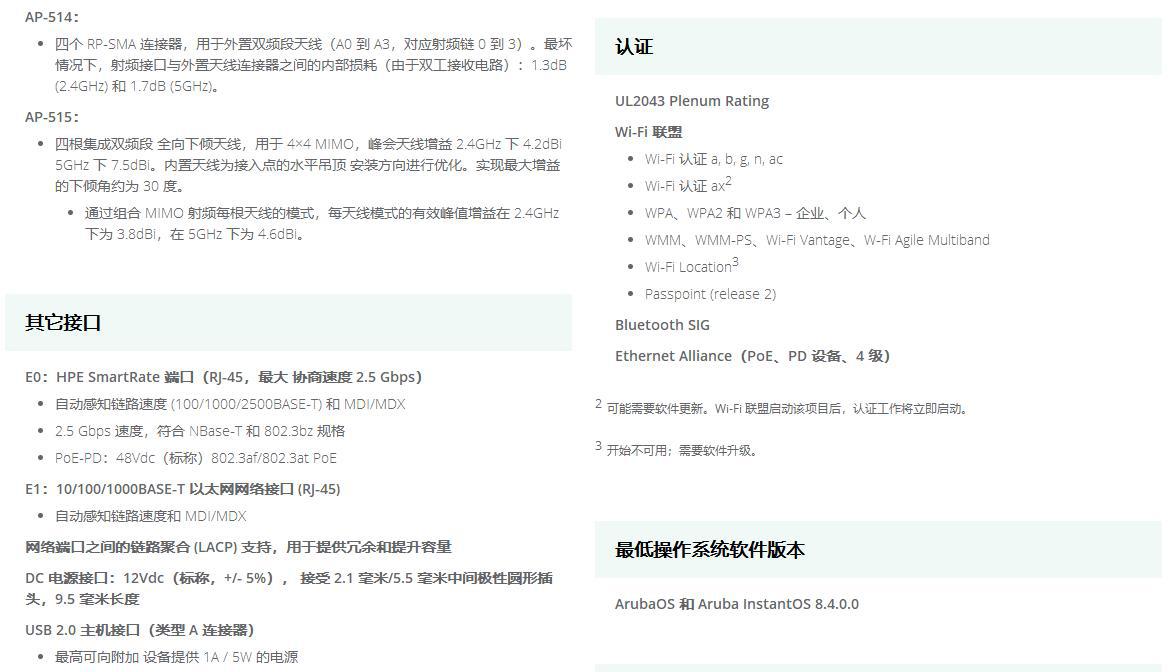Select the Wi-Fi 认证 a, b, g, n, ac item

[x=713, y=159]
